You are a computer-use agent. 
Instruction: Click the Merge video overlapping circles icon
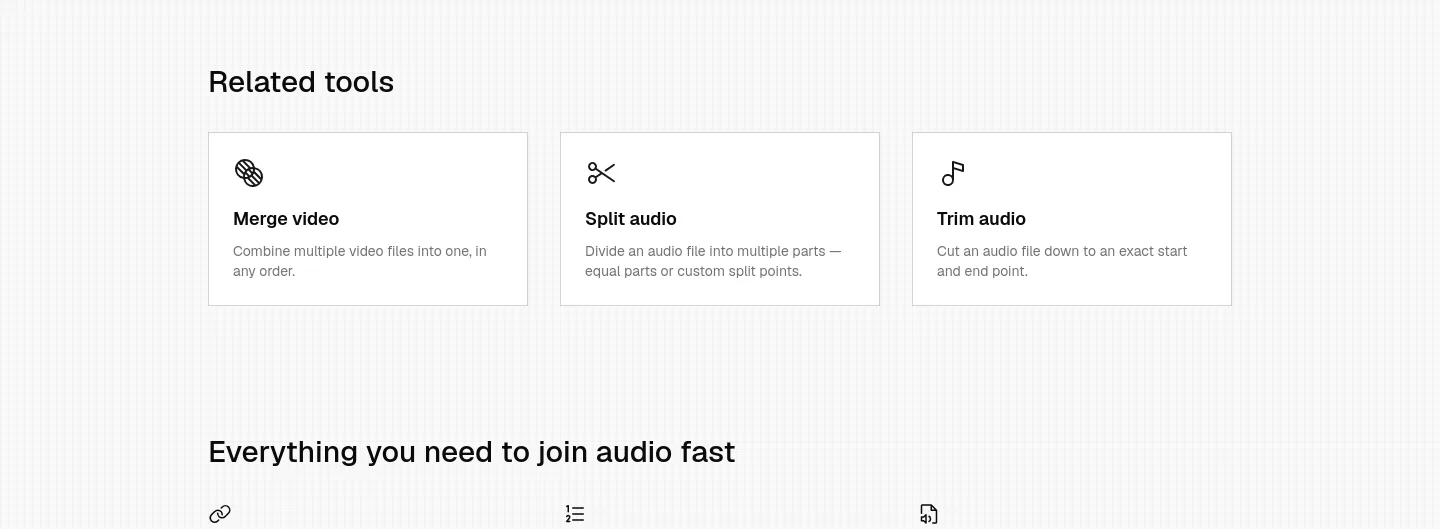pyautogui.click(x=249, y=173)
